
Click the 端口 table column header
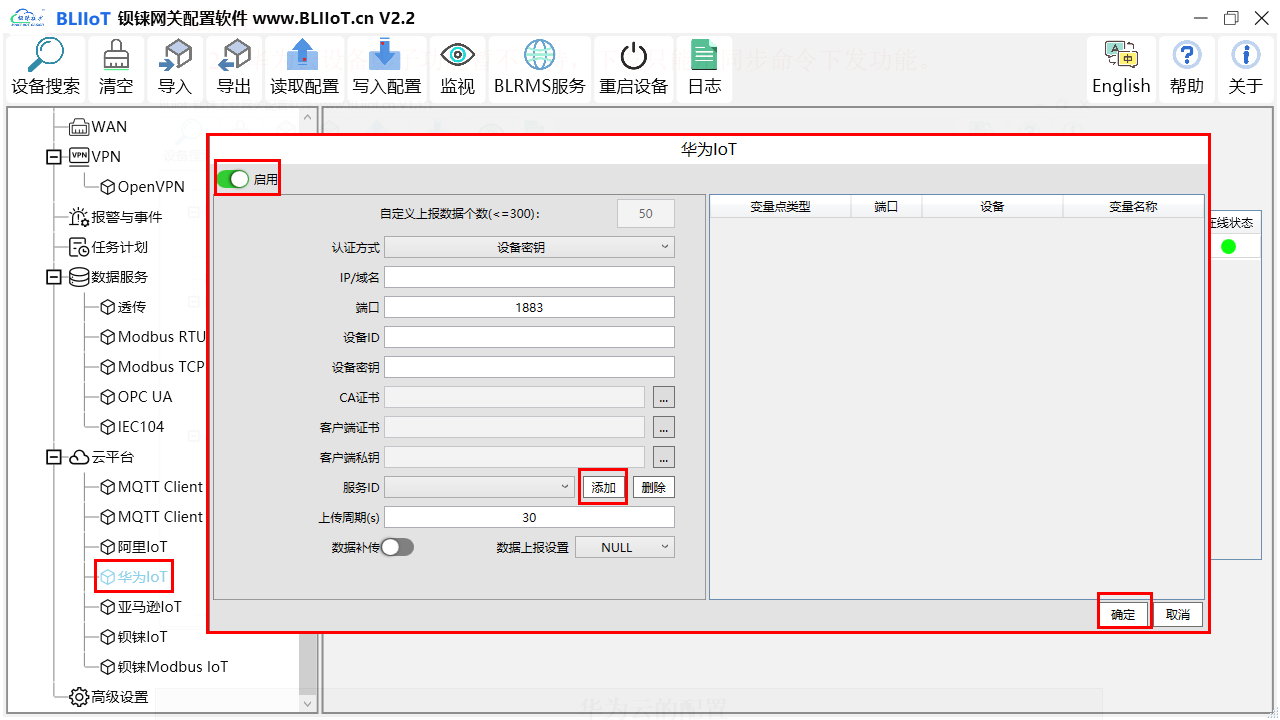[886, 207]
